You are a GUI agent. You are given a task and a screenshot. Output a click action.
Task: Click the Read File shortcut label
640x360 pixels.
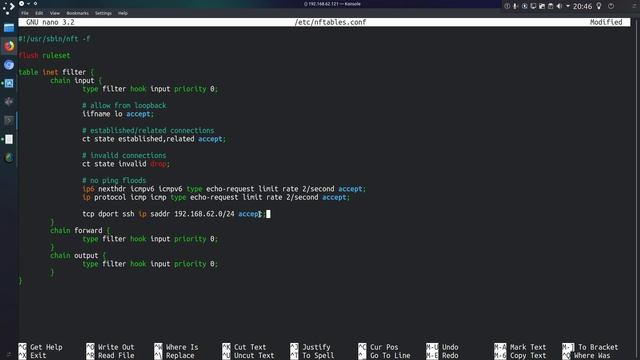(x=116, y=356)
